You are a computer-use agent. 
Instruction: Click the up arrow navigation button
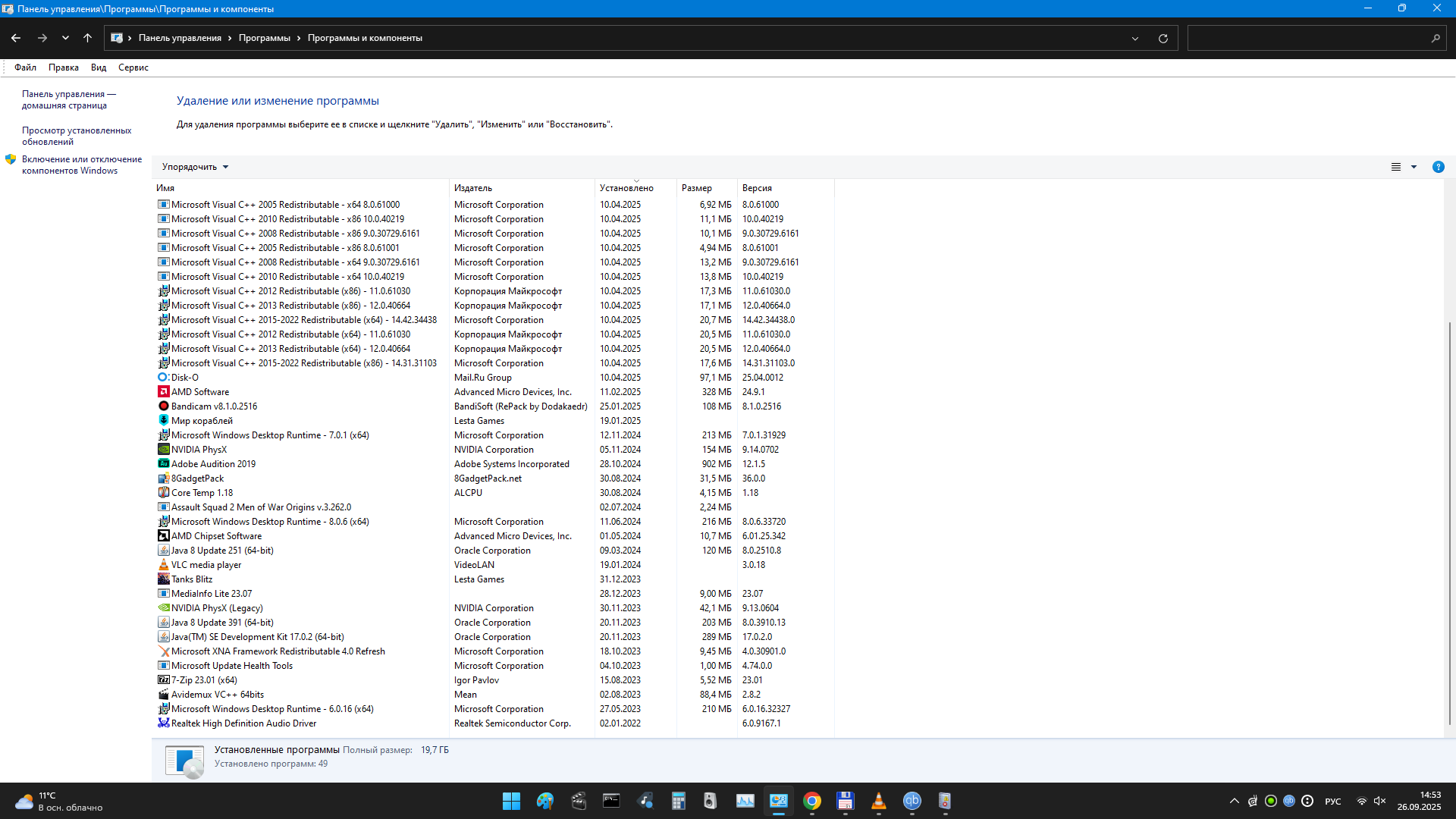[x=87, y=38]
